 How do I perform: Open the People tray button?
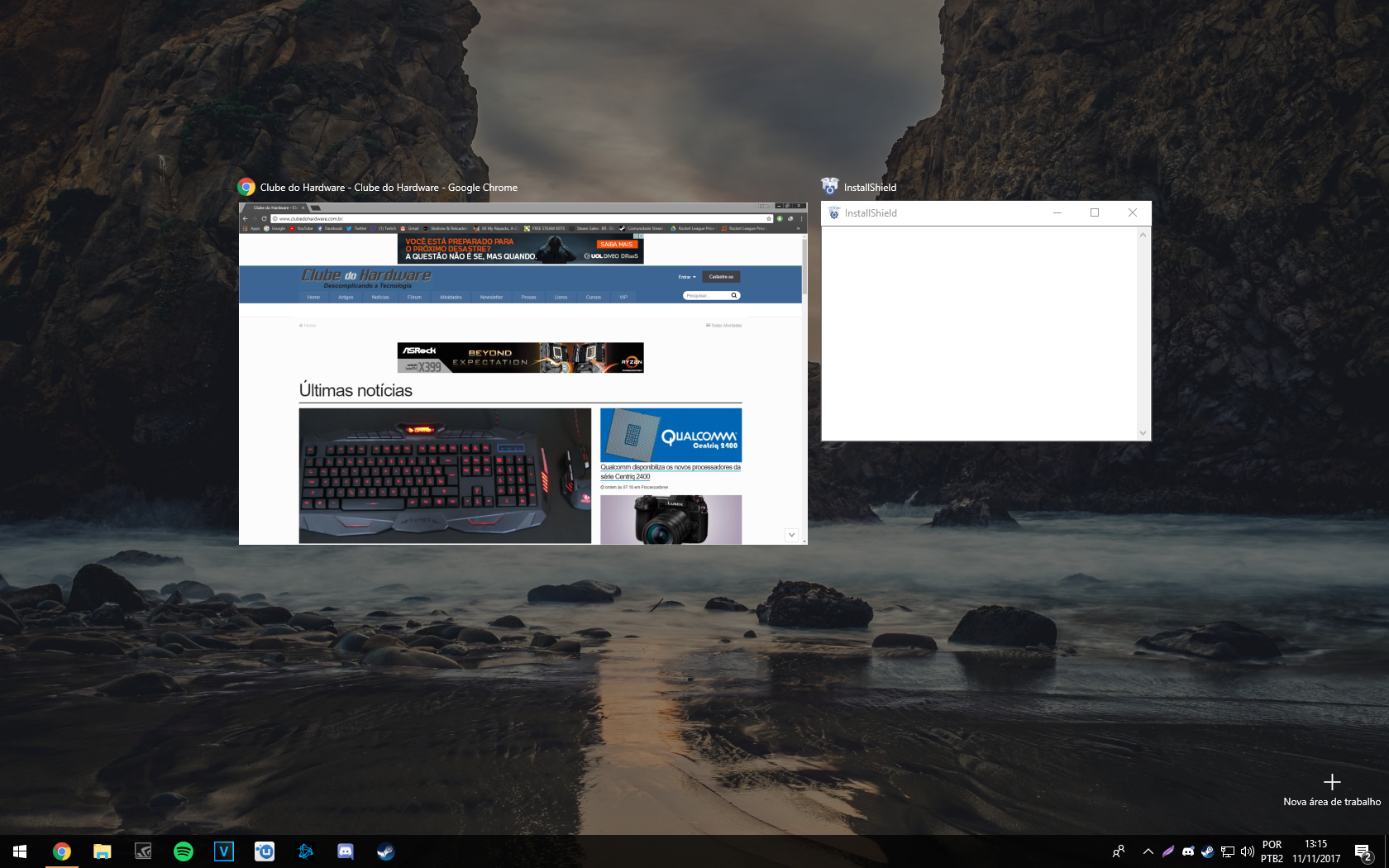click(x=1119, y=851)
